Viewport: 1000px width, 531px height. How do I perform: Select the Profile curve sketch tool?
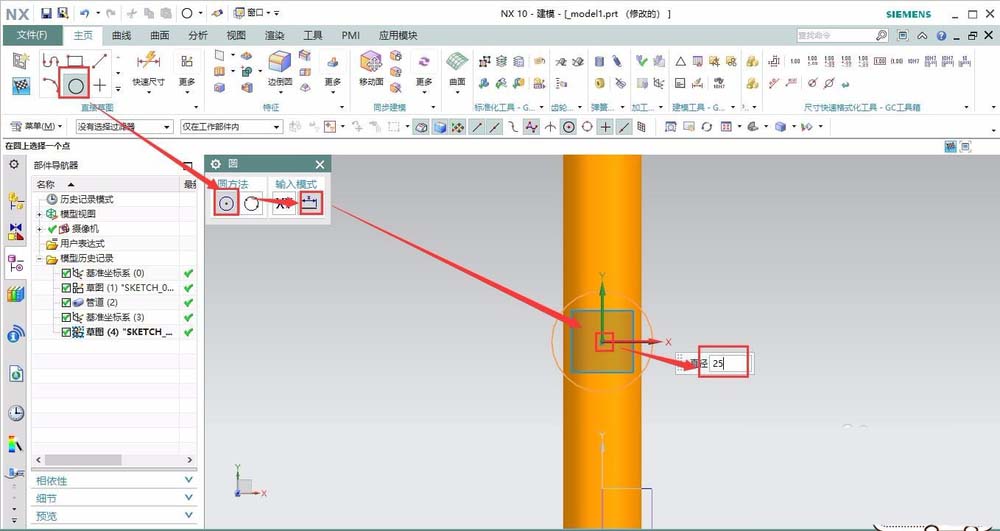tap(52, 61)
